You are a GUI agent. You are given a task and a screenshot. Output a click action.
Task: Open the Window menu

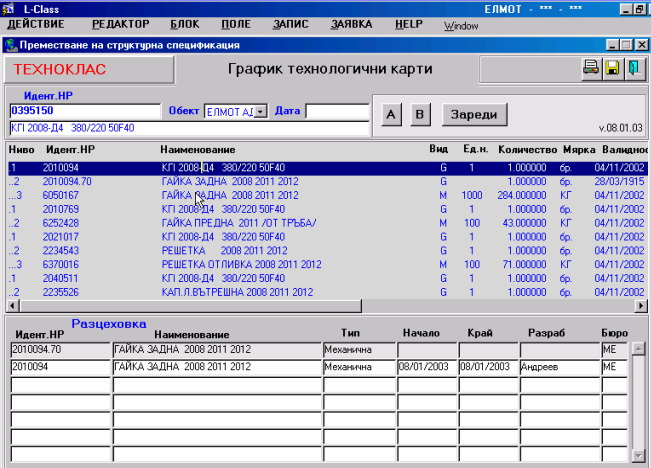pyautogui.click(x=461, y=26)
